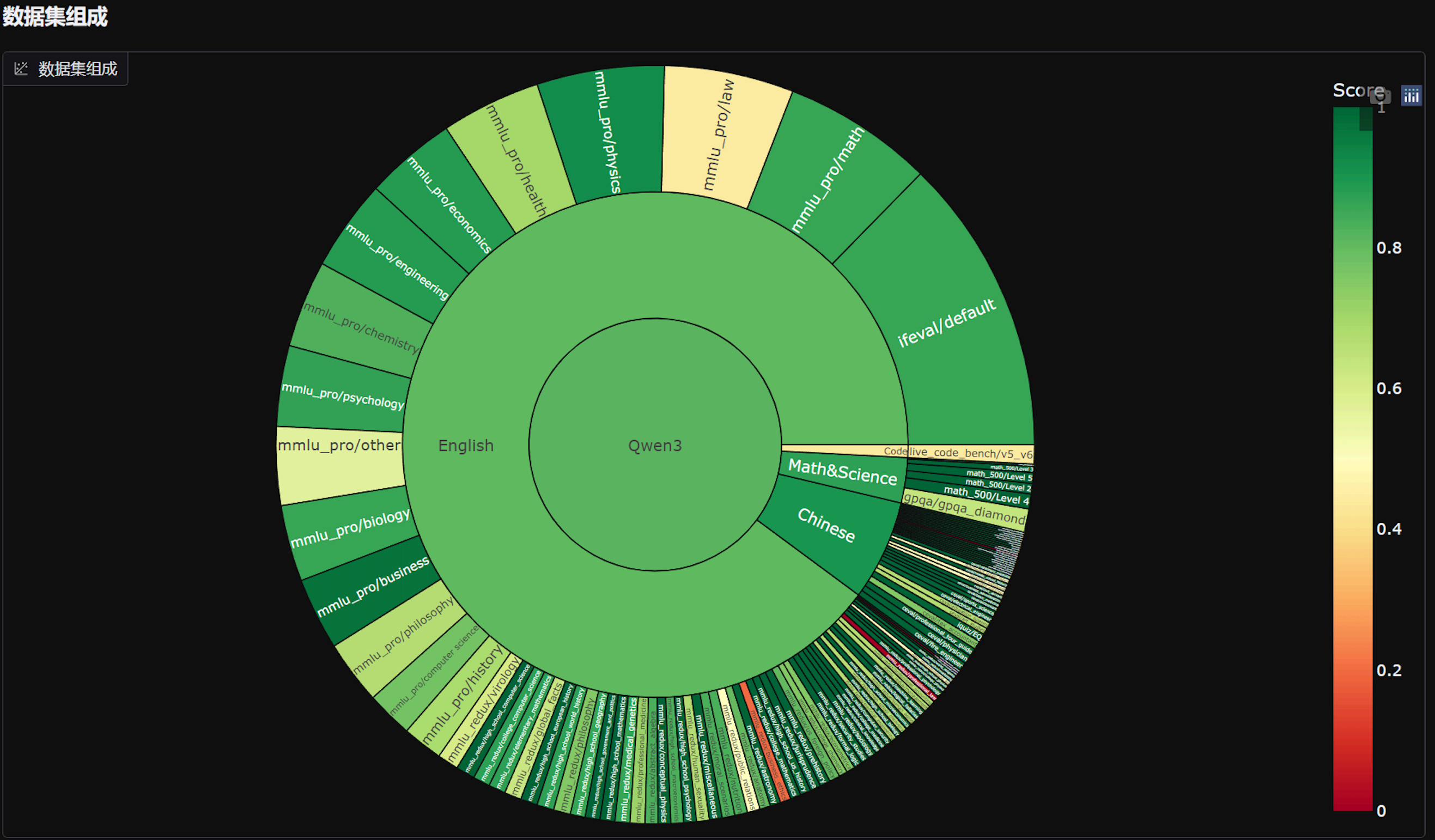
Task: Click the 数据集组成 page heading
Action: [x=55, y=16]
